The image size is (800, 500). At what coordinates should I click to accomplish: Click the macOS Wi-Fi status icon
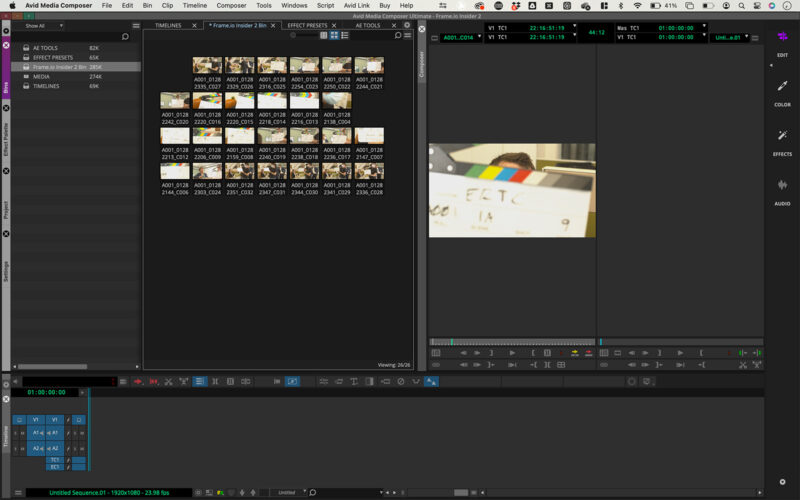[x=638, y=6]
